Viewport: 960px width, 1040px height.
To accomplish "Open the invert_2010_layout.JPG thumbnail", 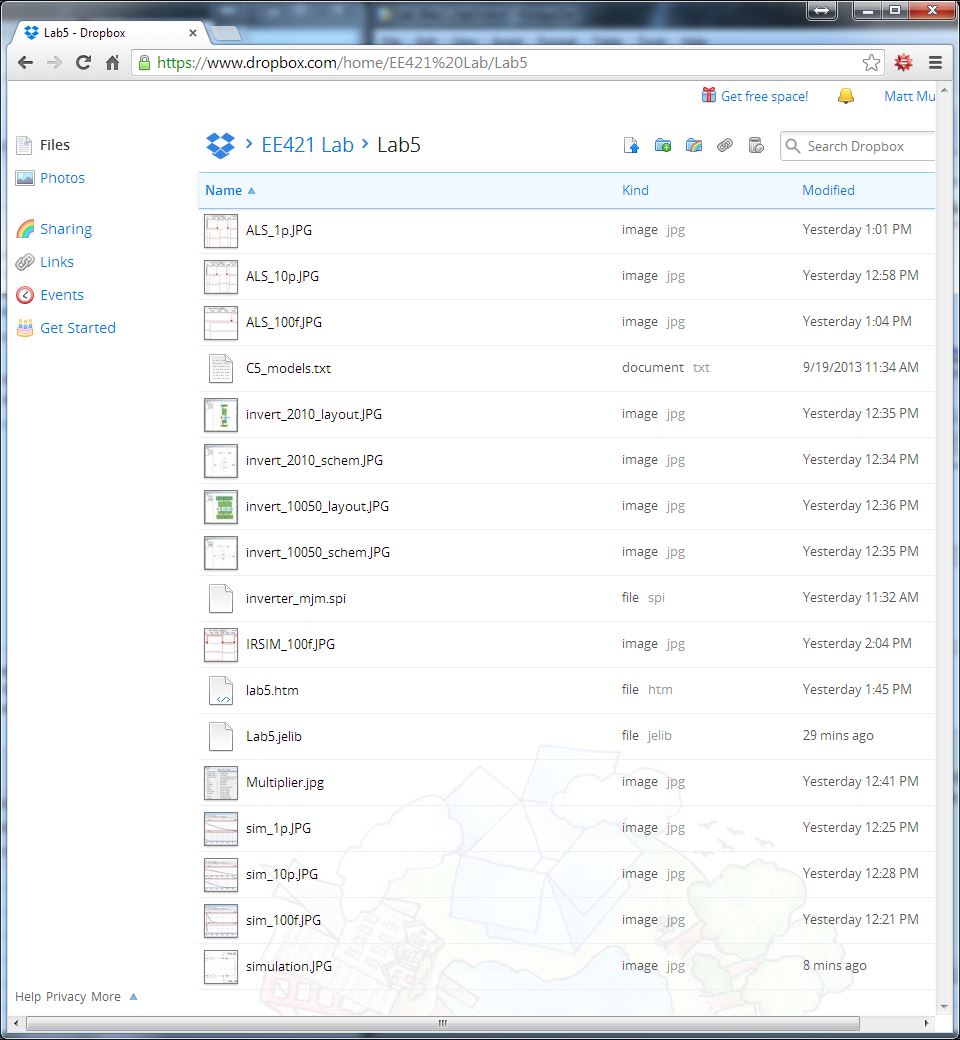I will click(x=221, y=415).
